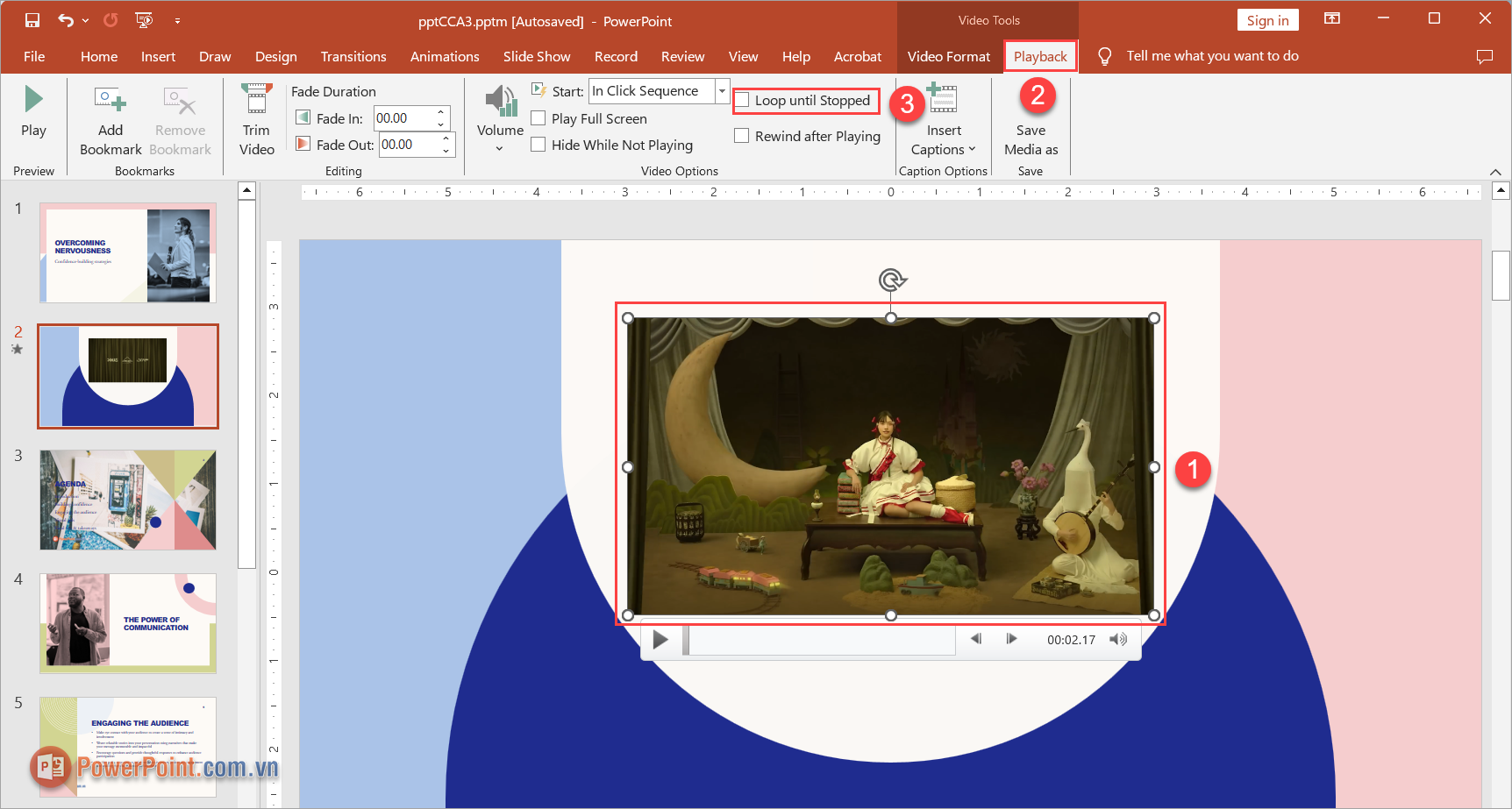The image size is (1512, 809).
Task: Open the Trim Video tool
Action: pos(257,121)
